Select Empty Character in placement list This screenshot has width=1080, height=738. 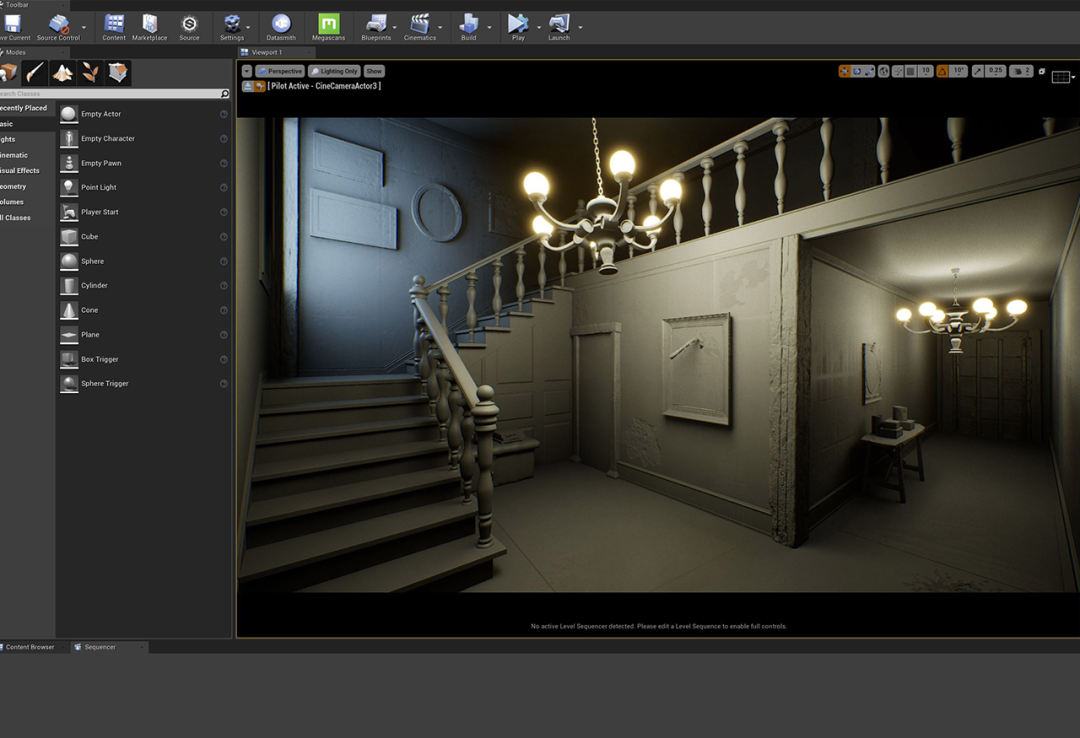tap(145, 139)
